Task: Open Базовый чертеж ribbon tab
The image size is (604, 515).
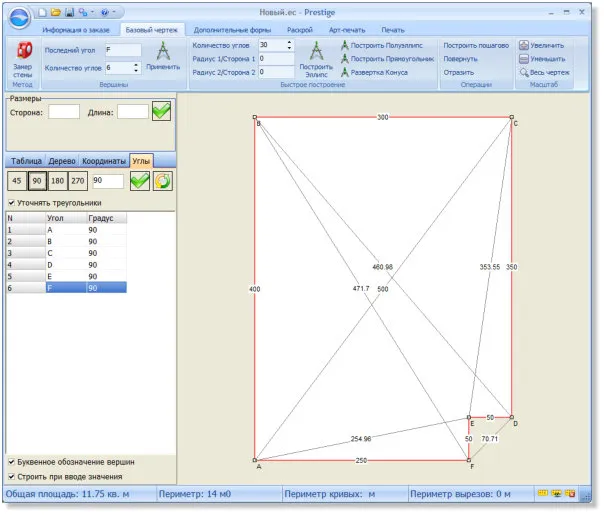Action: point(152,30)
